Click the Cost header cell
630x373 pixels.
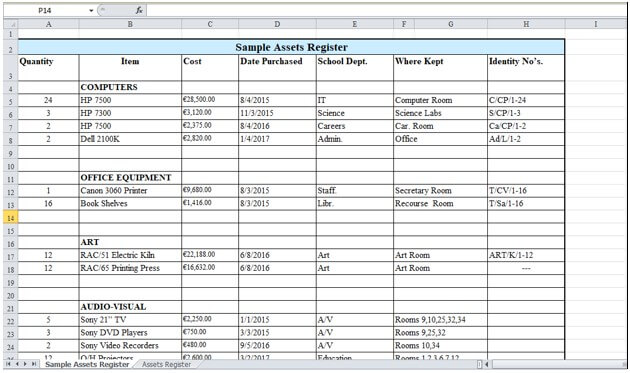click(x=210, y=68)
